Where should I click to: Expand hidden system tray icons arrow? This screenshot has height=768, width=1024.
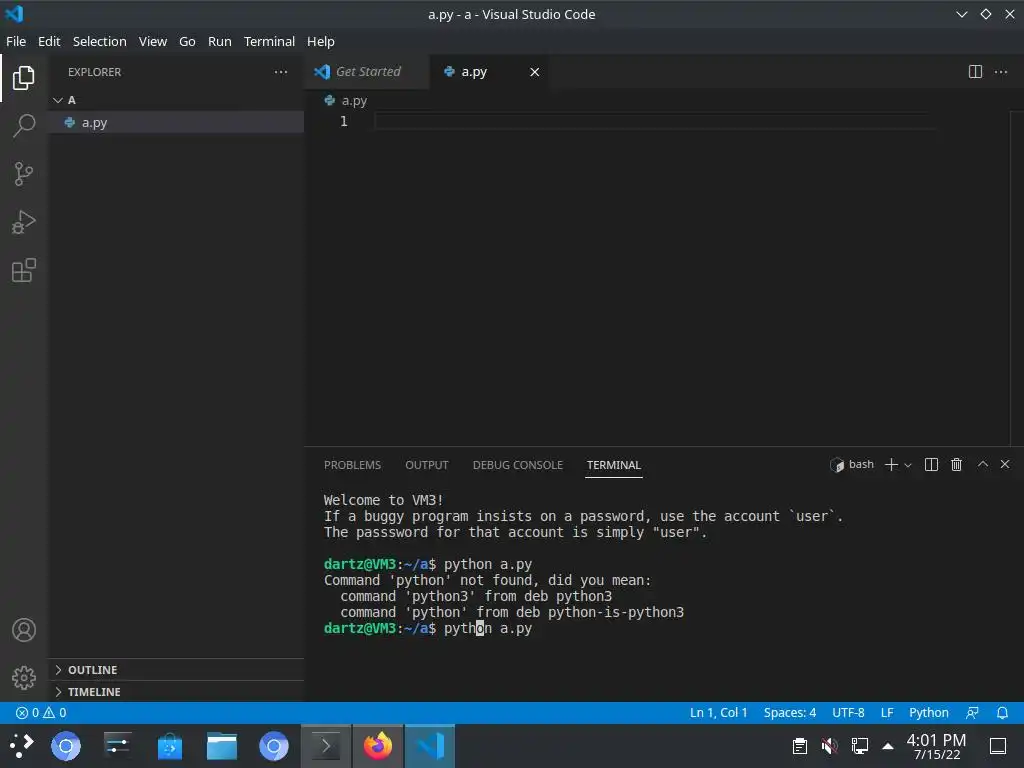(x=888, y=746)
